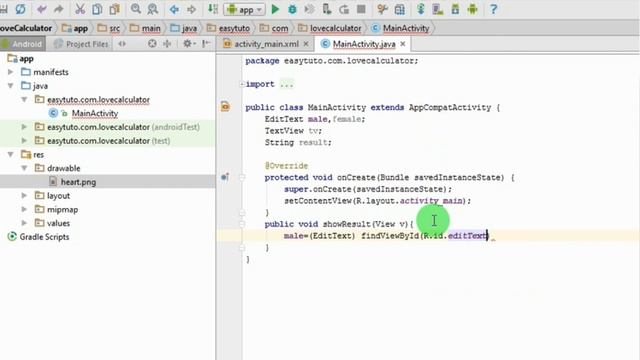Click the Make Project build icon
The height and width of the screenshot is (360, 640).
click(213, 9)
